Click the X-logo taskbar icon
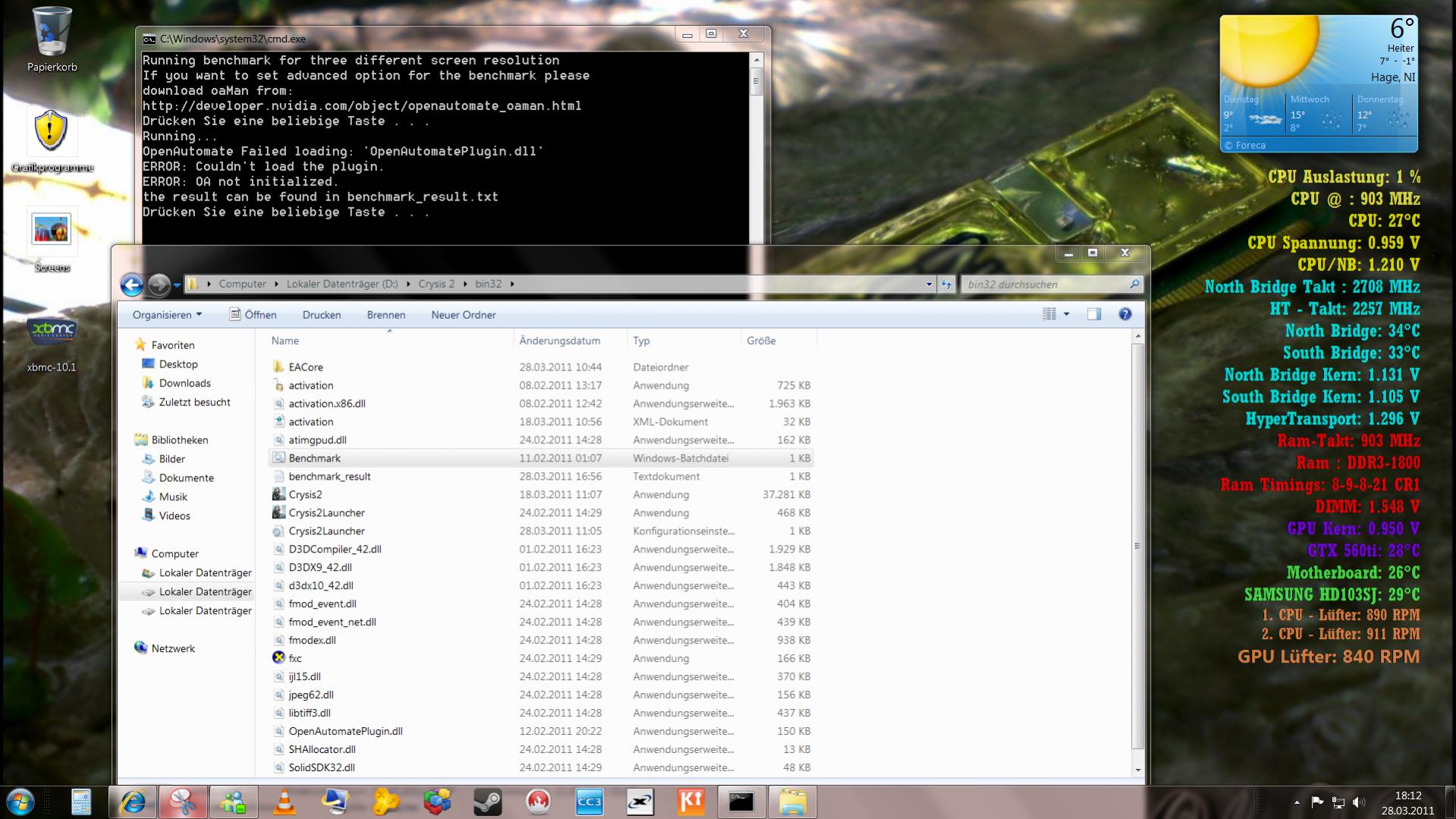1456x819 pixels. (640, 802)
